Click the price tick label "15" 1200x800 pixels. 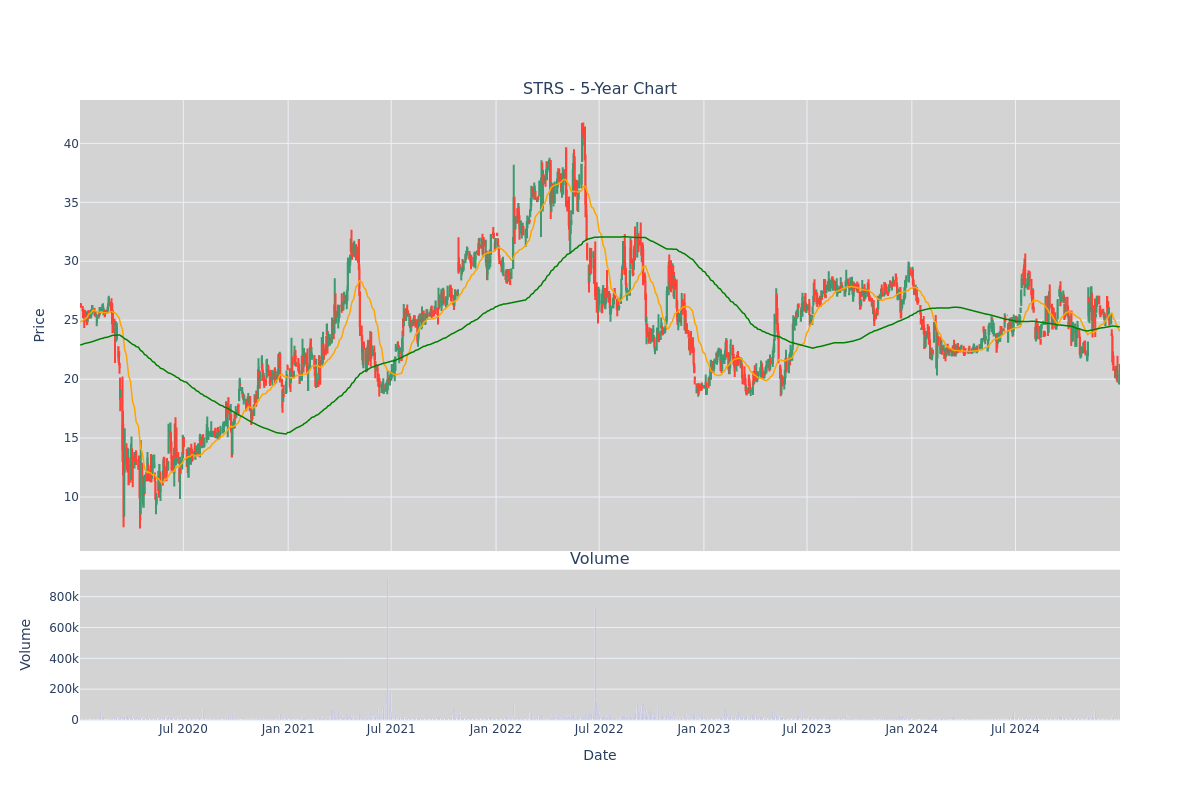pos(71,438)
